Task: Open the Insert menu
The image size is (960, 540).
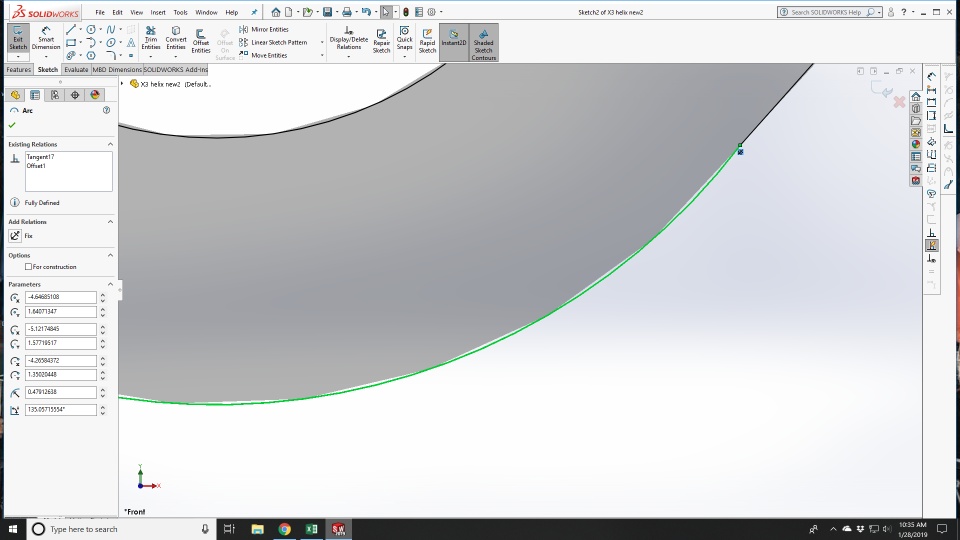Action: point(158,12)
